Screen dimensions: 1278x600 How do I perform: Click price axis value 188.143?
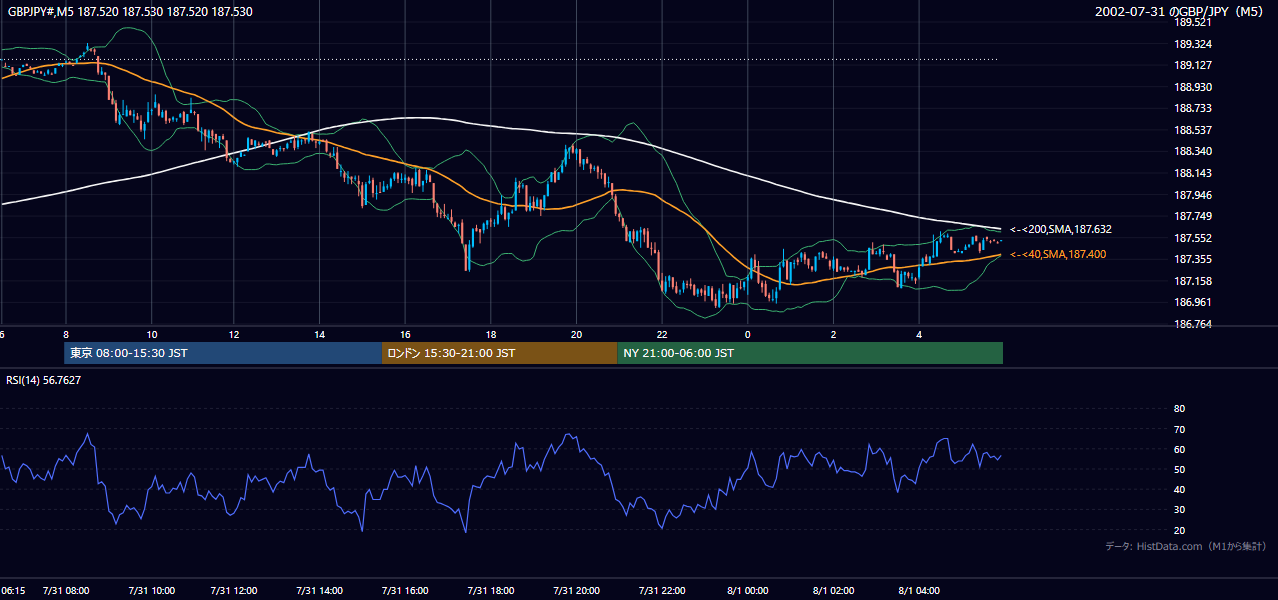pos(1193,173)
